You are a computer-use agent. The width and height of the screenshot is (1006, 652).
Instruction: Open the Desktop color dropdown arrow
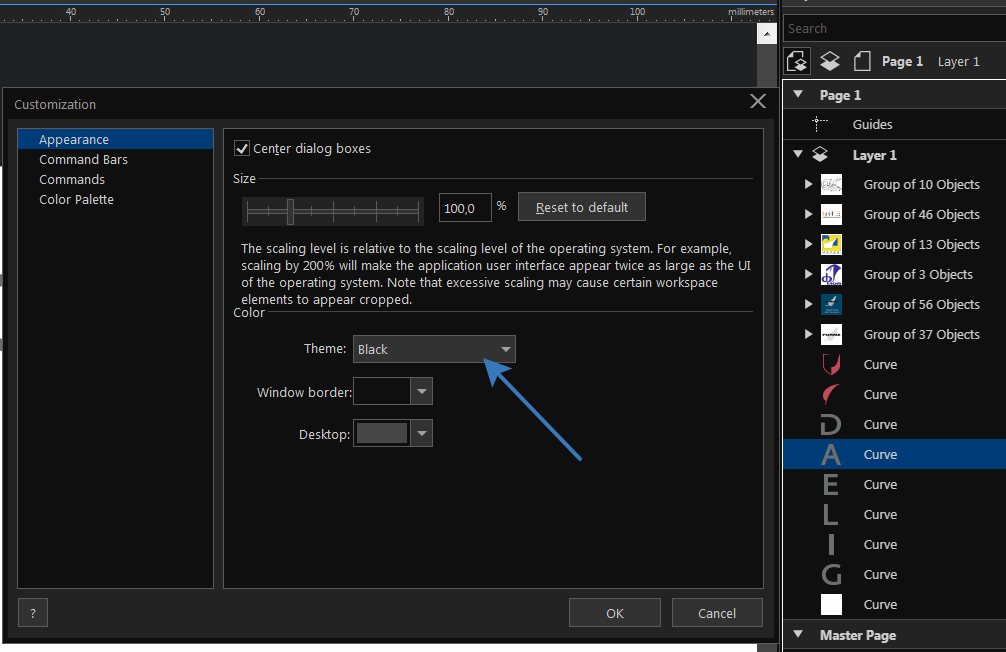422,433
